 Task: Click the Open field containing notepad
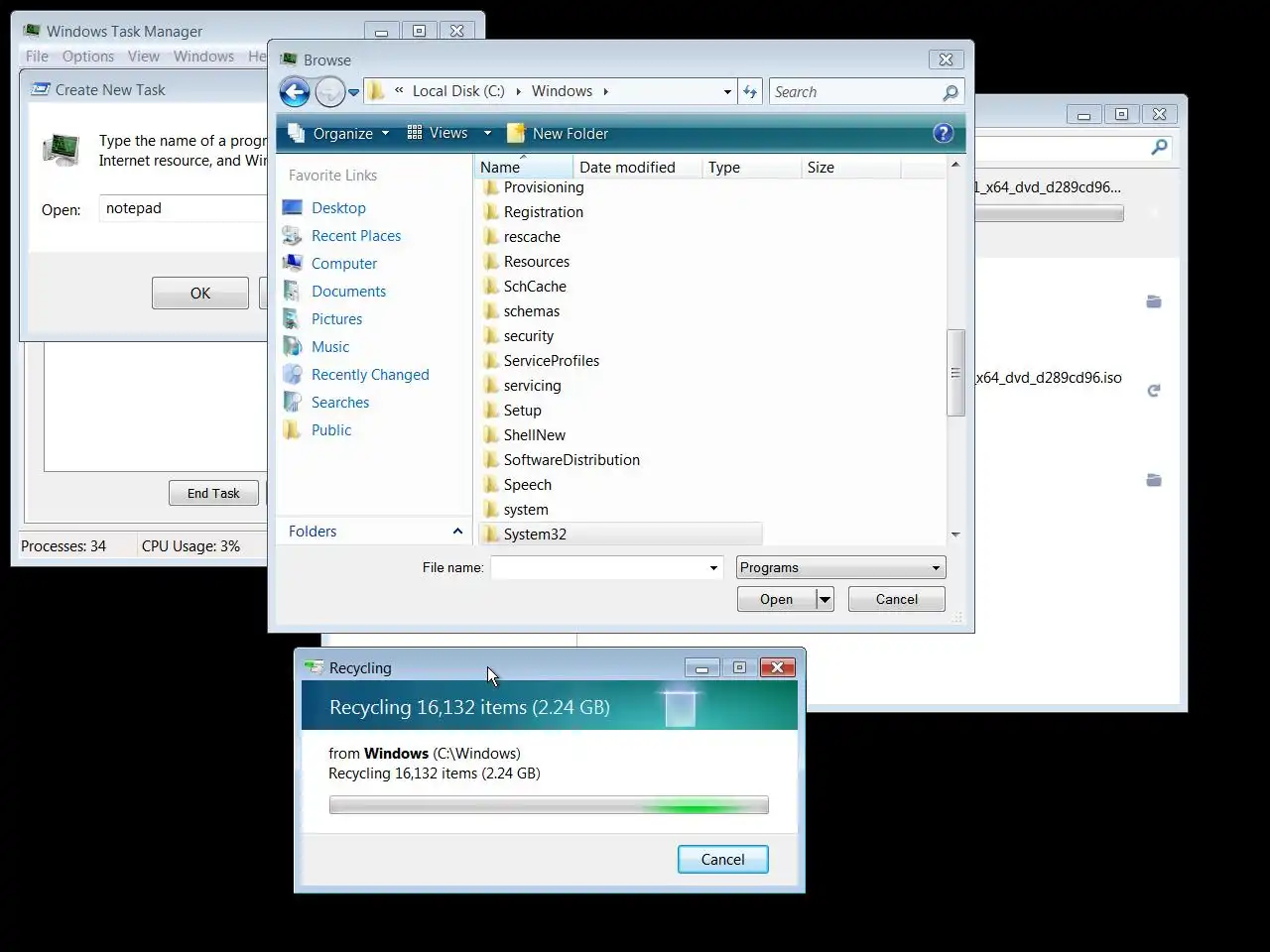tap(184, 208)
